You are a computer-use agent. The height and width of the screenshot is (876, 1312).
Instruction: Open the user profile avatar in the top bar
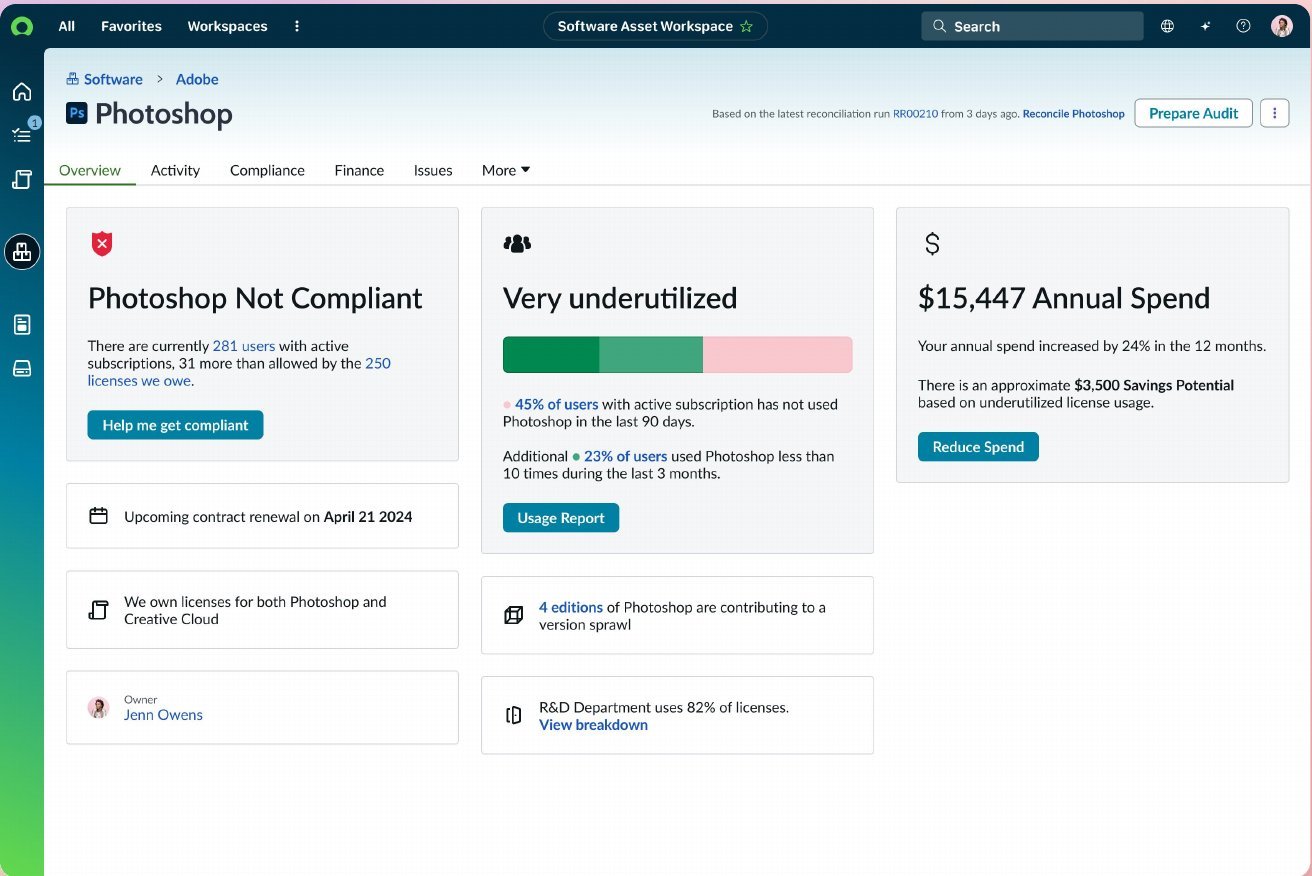1282,27
